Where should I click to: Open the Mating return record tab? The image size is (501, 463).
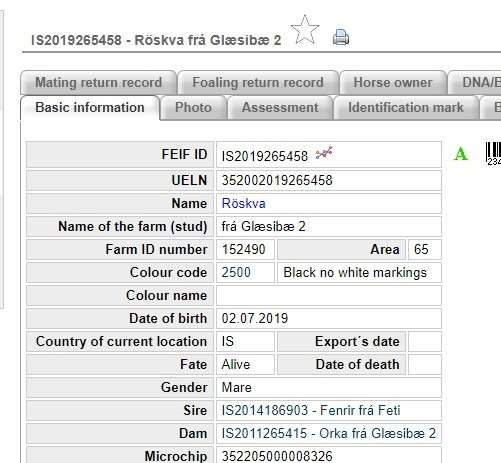[99, 83]
